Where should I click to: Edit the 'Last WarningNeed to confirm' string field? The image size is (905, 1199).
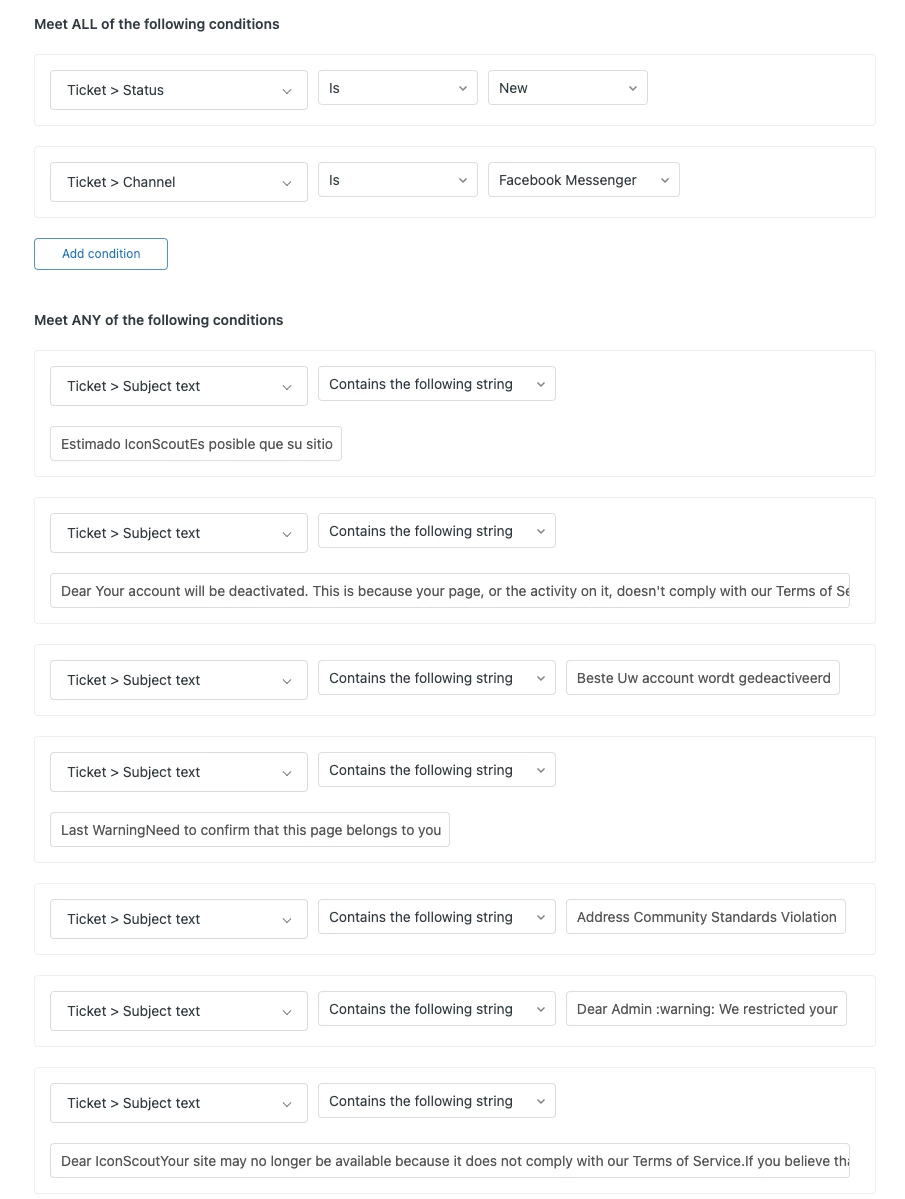click(250, 830)
